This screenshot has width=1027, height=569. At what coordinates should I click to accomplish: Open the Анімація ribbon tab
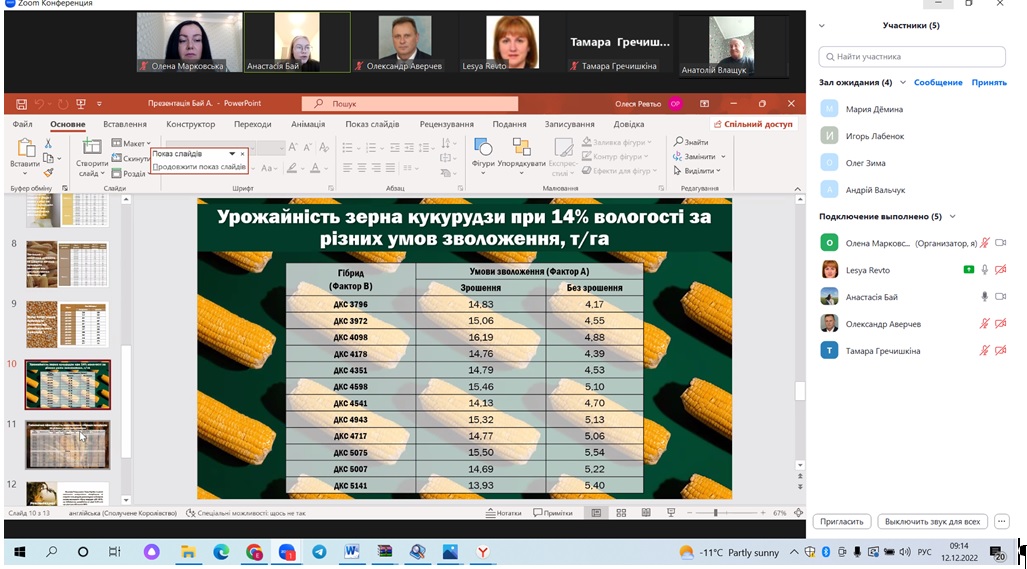click(308, 124)
